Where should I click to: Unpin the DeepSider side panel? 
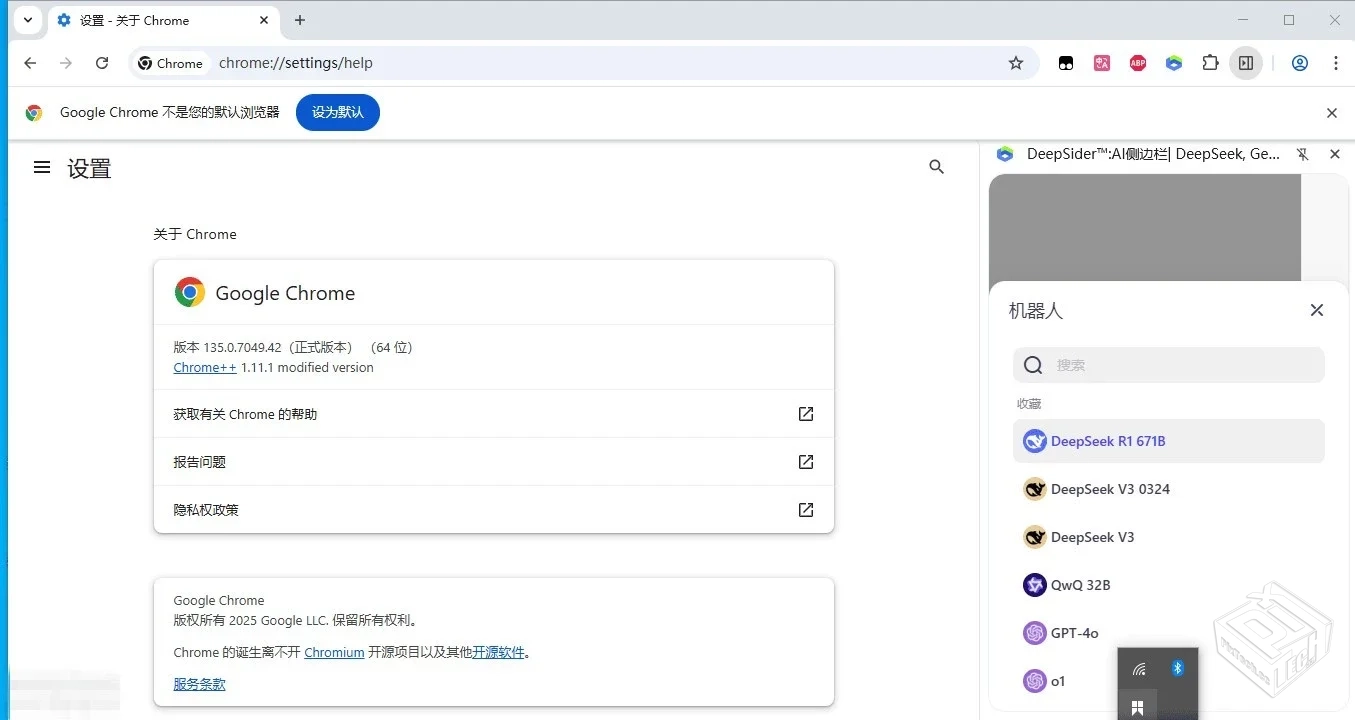pos(1302,154)
